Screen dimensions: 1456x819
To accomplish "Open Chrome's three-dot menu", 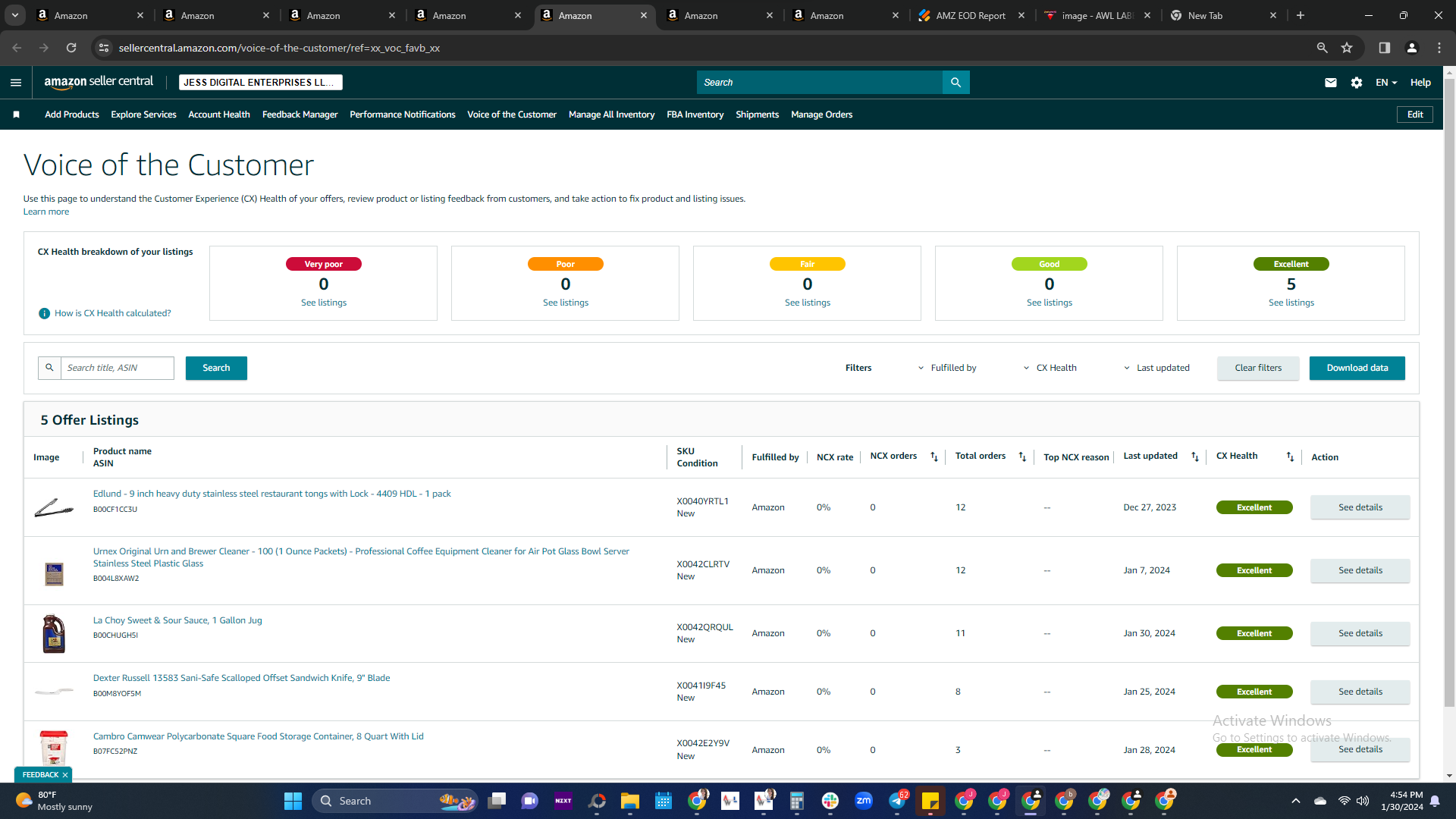I will point(1439,48).
